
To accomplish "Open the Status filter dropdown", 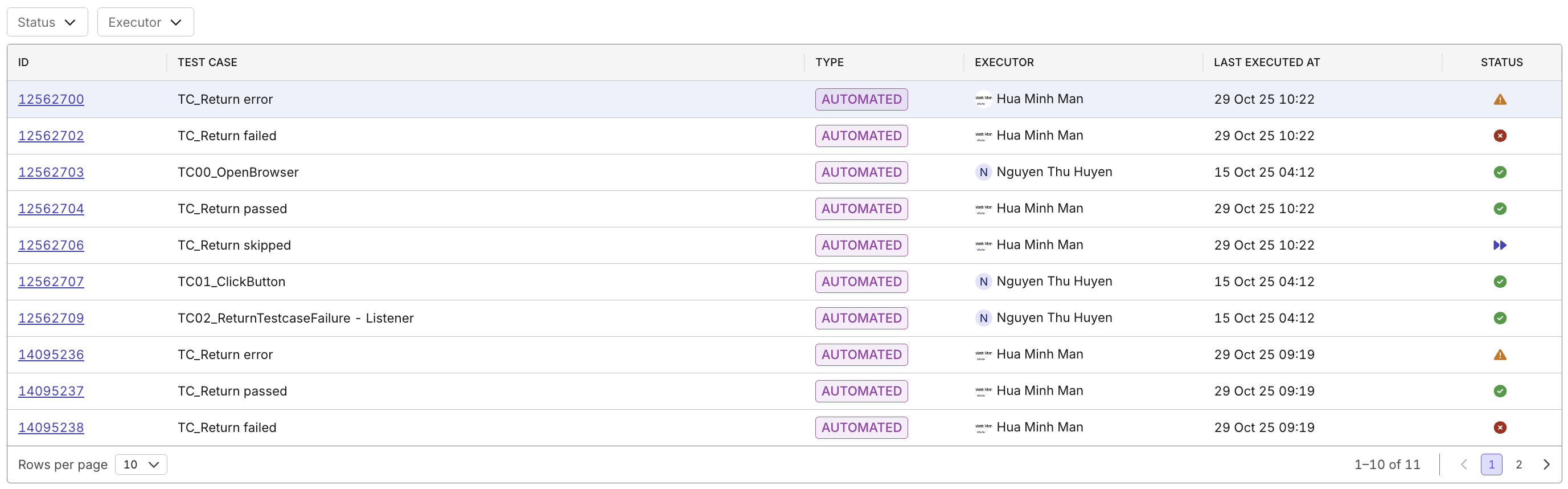I will [x=47, y=23].
